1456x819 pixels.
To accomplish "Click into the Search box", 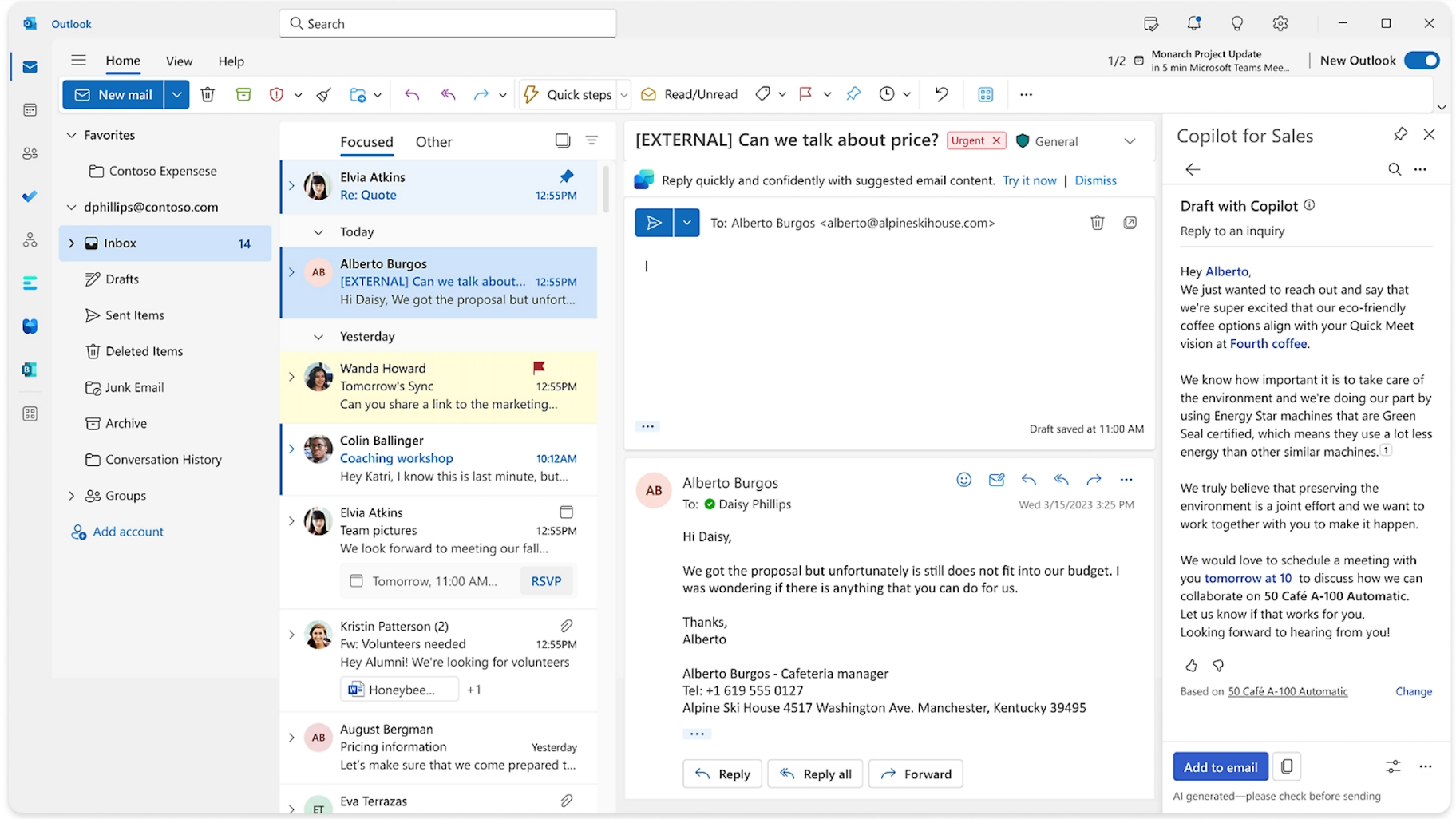I will tap(448, 23).
